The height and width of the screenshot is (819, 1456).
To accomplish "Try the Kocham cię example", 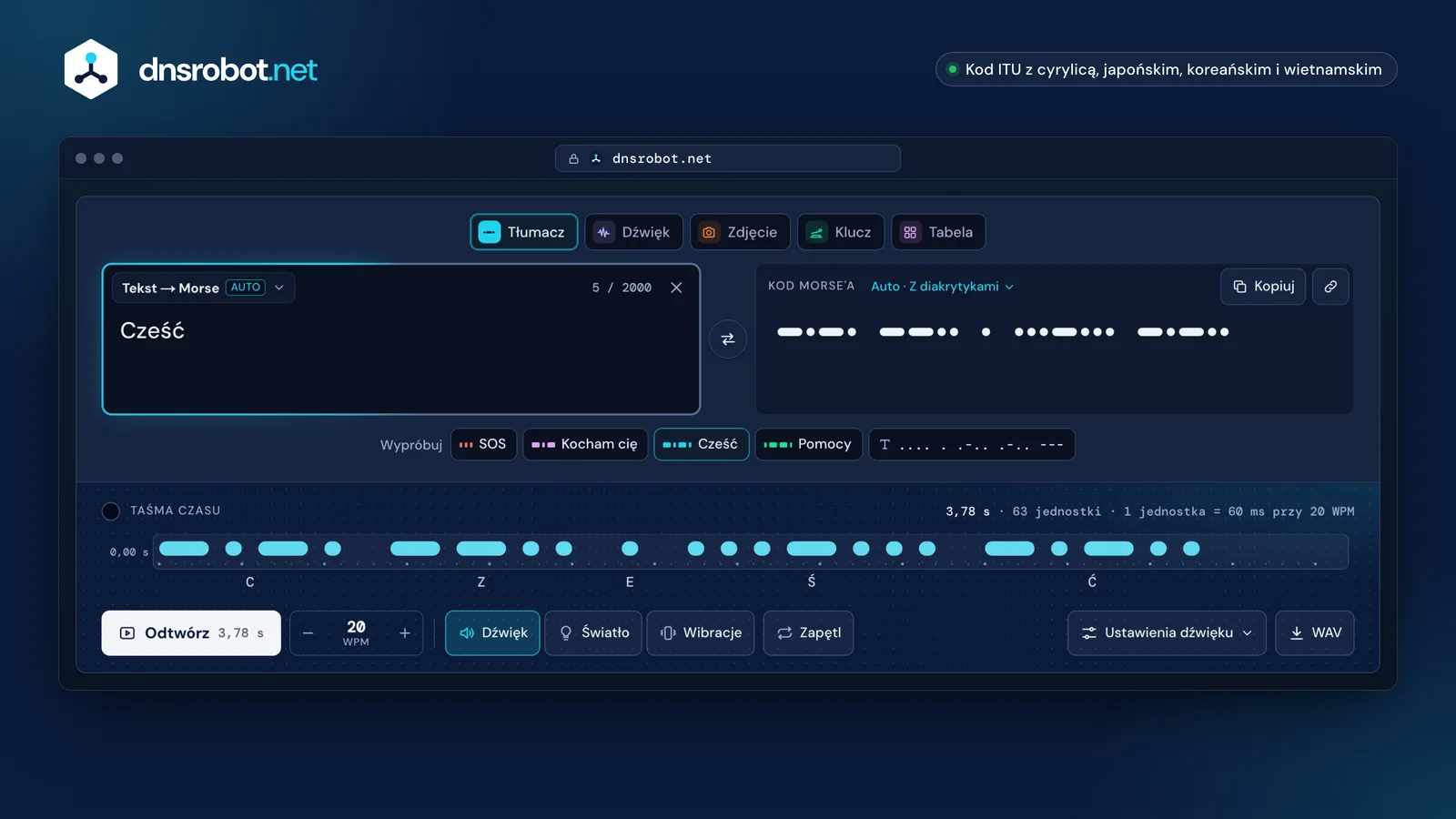I will (x=585, y=444).
